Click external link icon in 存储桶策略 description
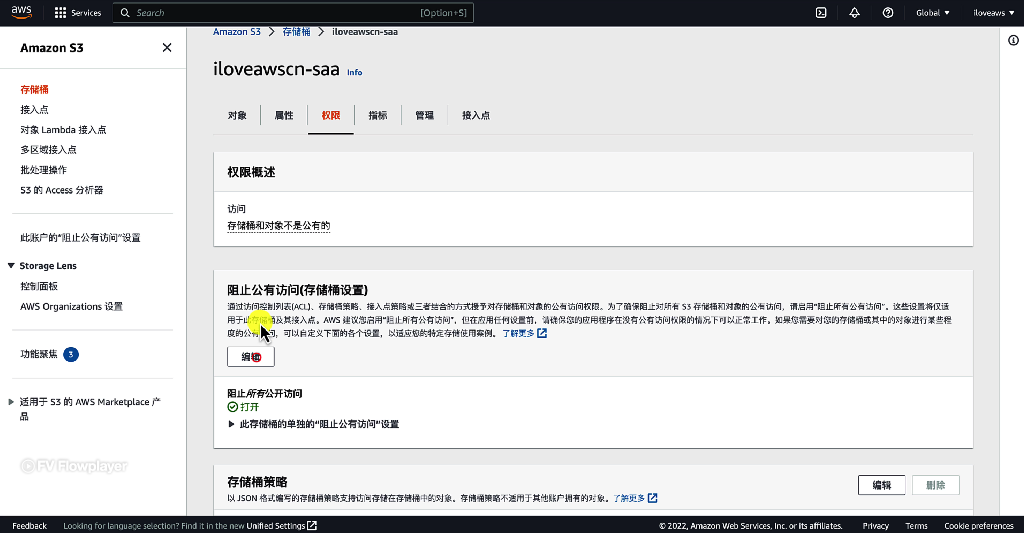Image resolution: width=1024 pixels, height=533 pixels. tap(652, 498)
